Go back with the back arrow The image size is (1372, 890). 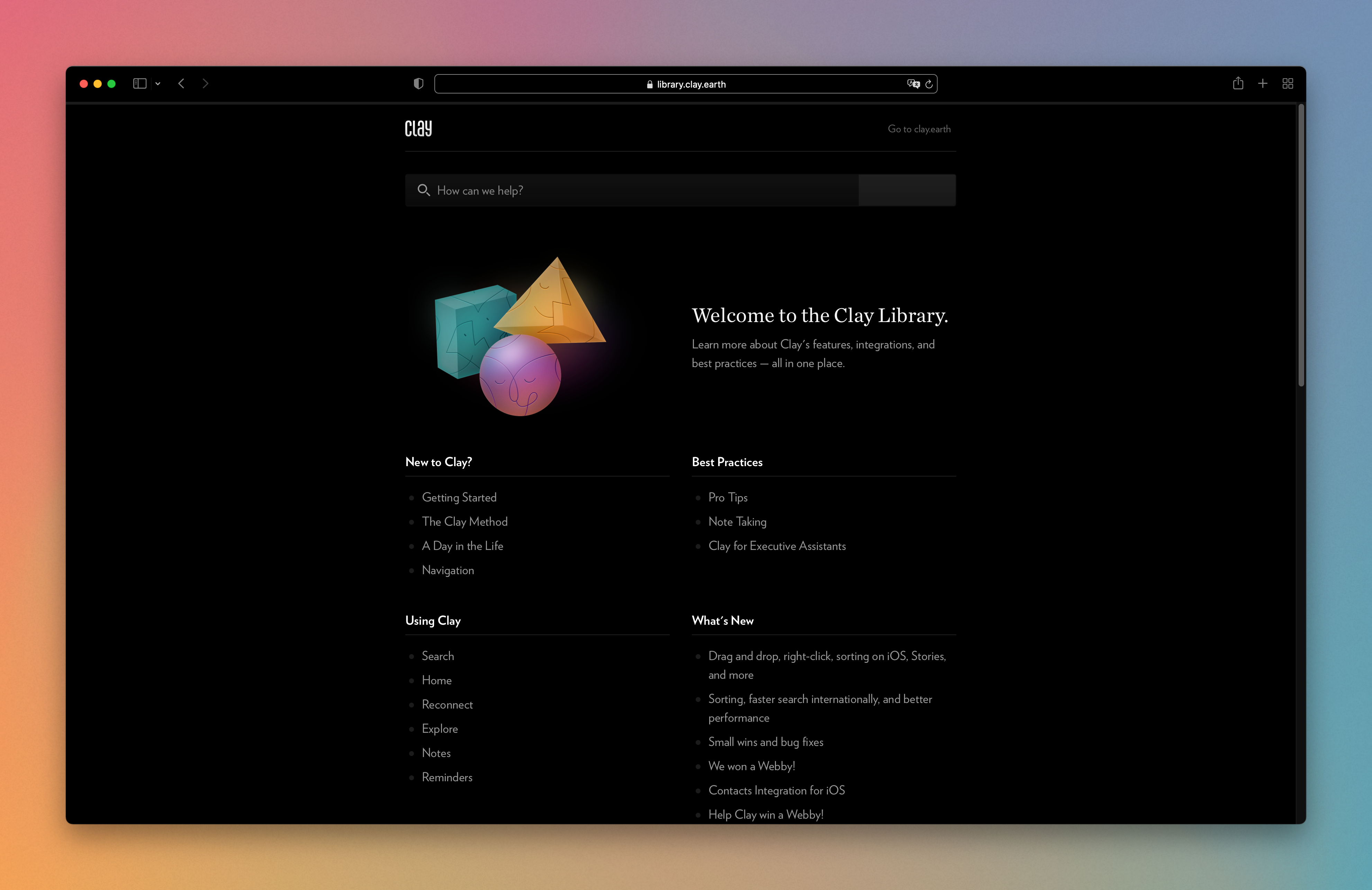tap(181, 84)
